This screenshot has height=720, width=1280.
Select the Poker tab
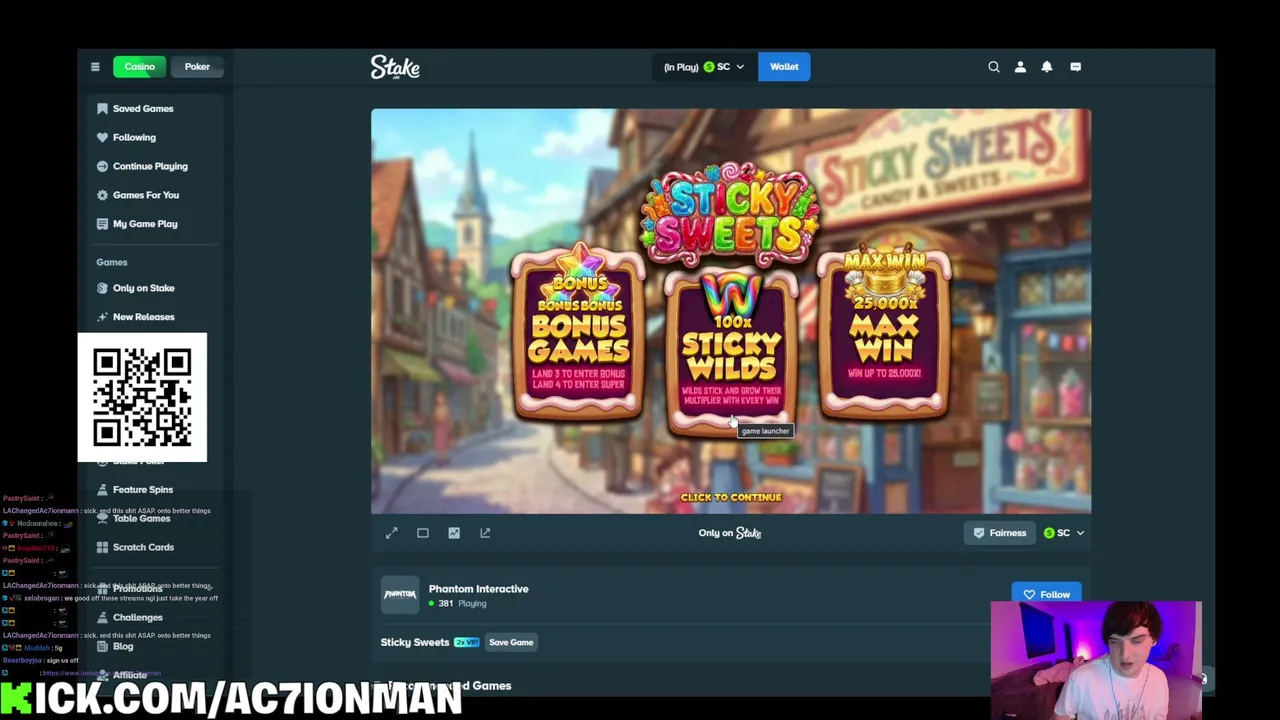[x=197, y=67]
